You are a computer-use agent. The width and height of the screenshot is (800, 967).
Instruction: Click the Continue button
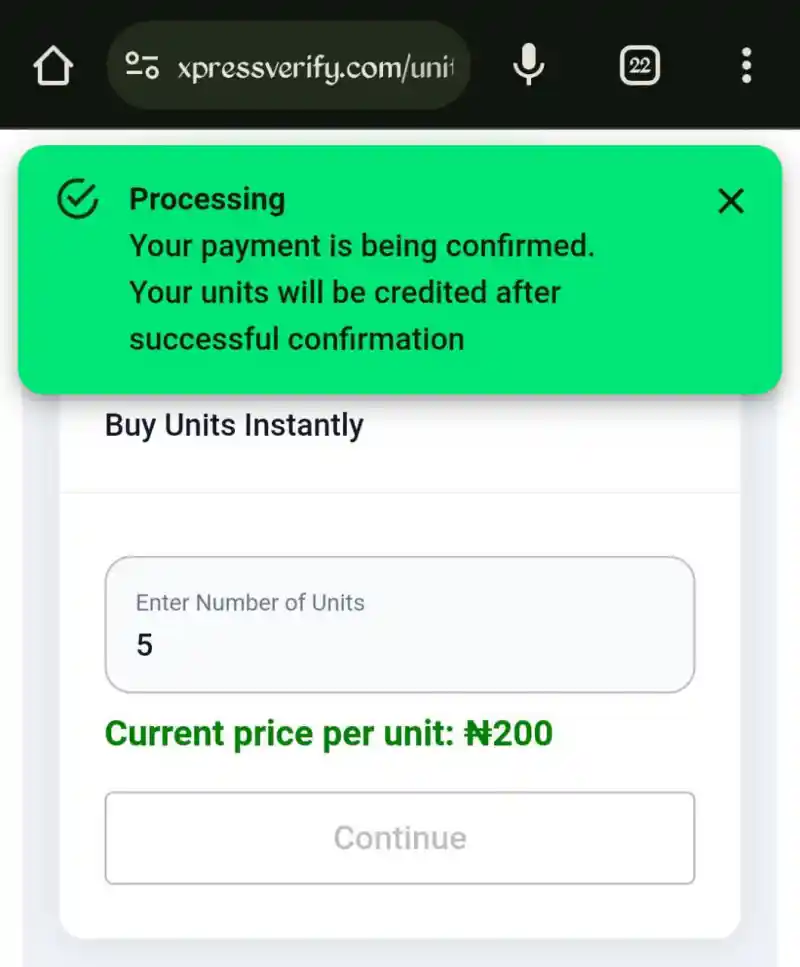pyautogui.click(x=400, y=838)
